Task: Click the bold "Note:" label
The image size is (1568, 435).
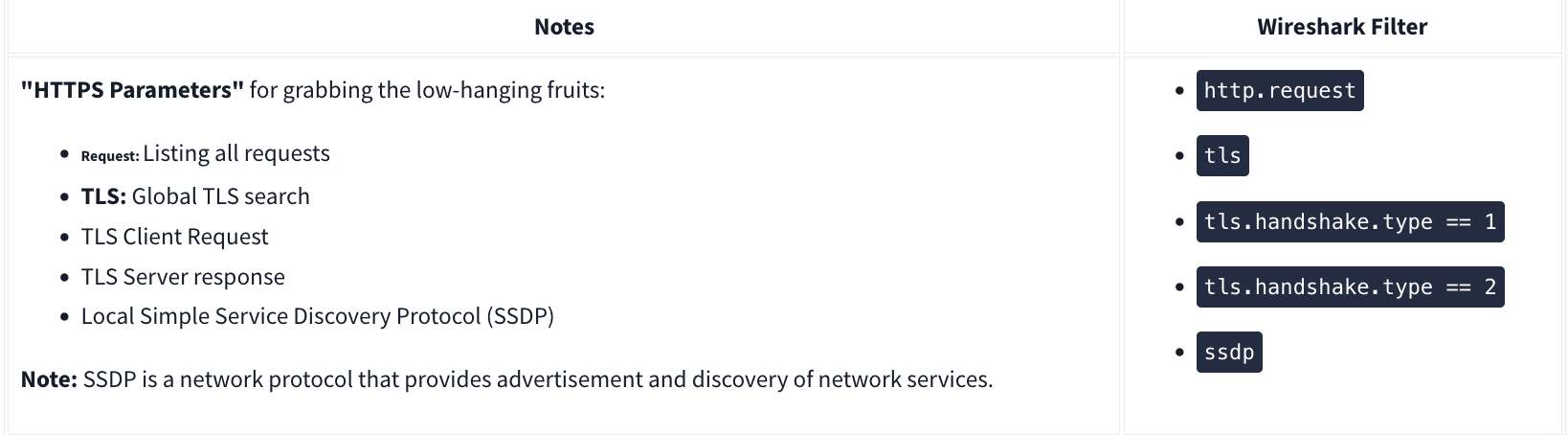Action: [x=49, y=379]
